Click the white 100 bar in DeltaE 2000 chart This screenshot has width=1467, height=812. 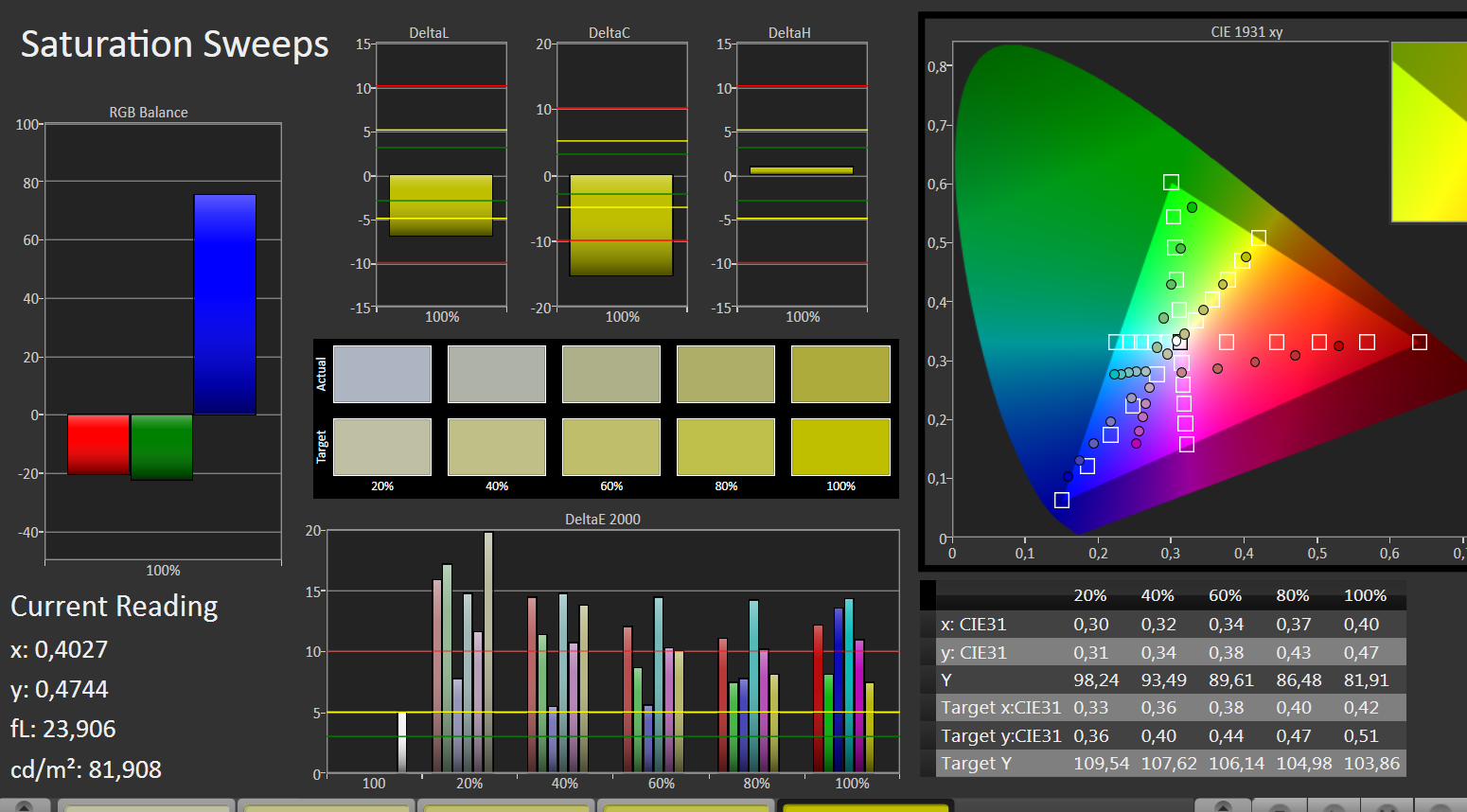(401, 742)
